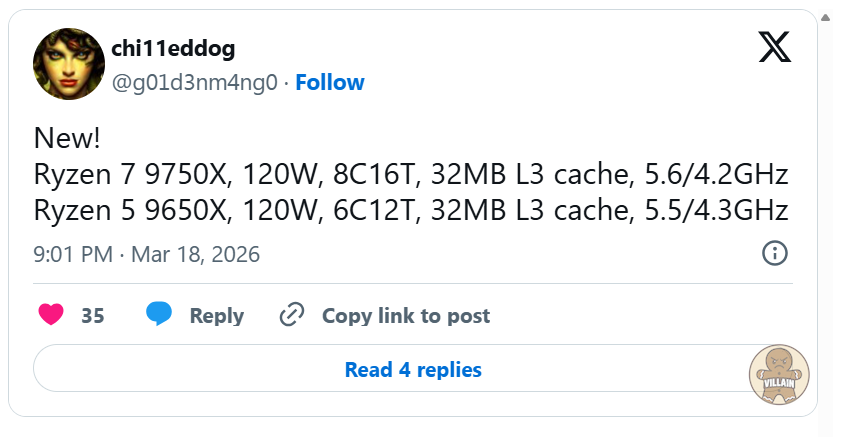Select Copy link to post
The height and width of the screenshot is (437, 841).
406,316
